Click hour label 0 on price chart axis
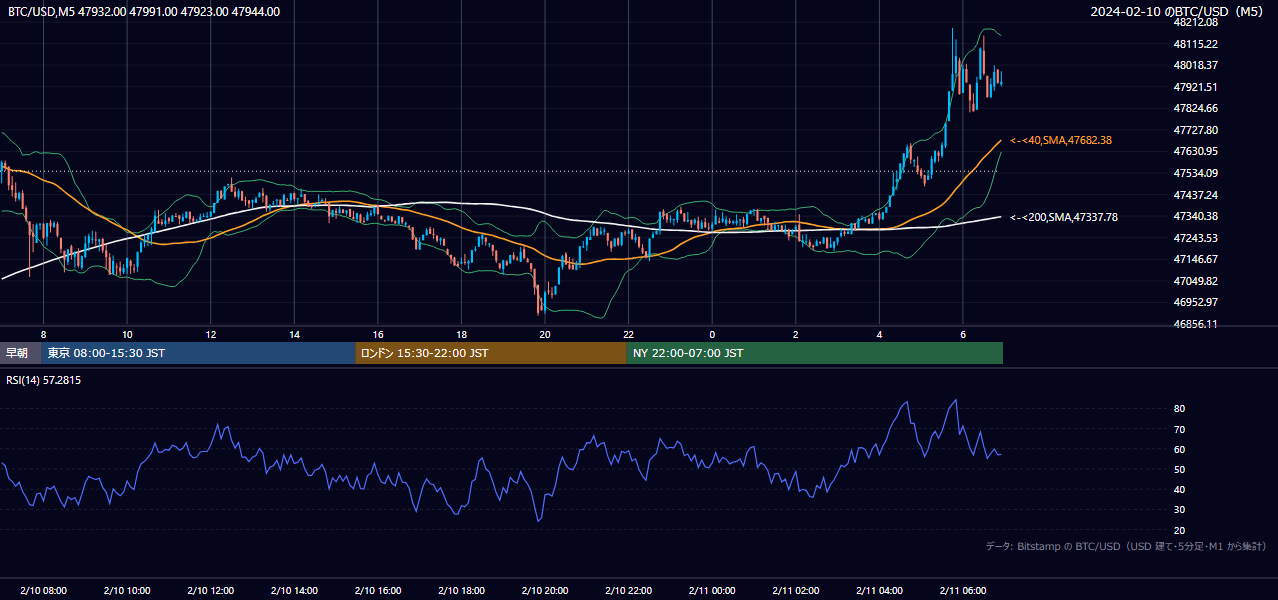1278x600 pixels. (x=712, y=334)
